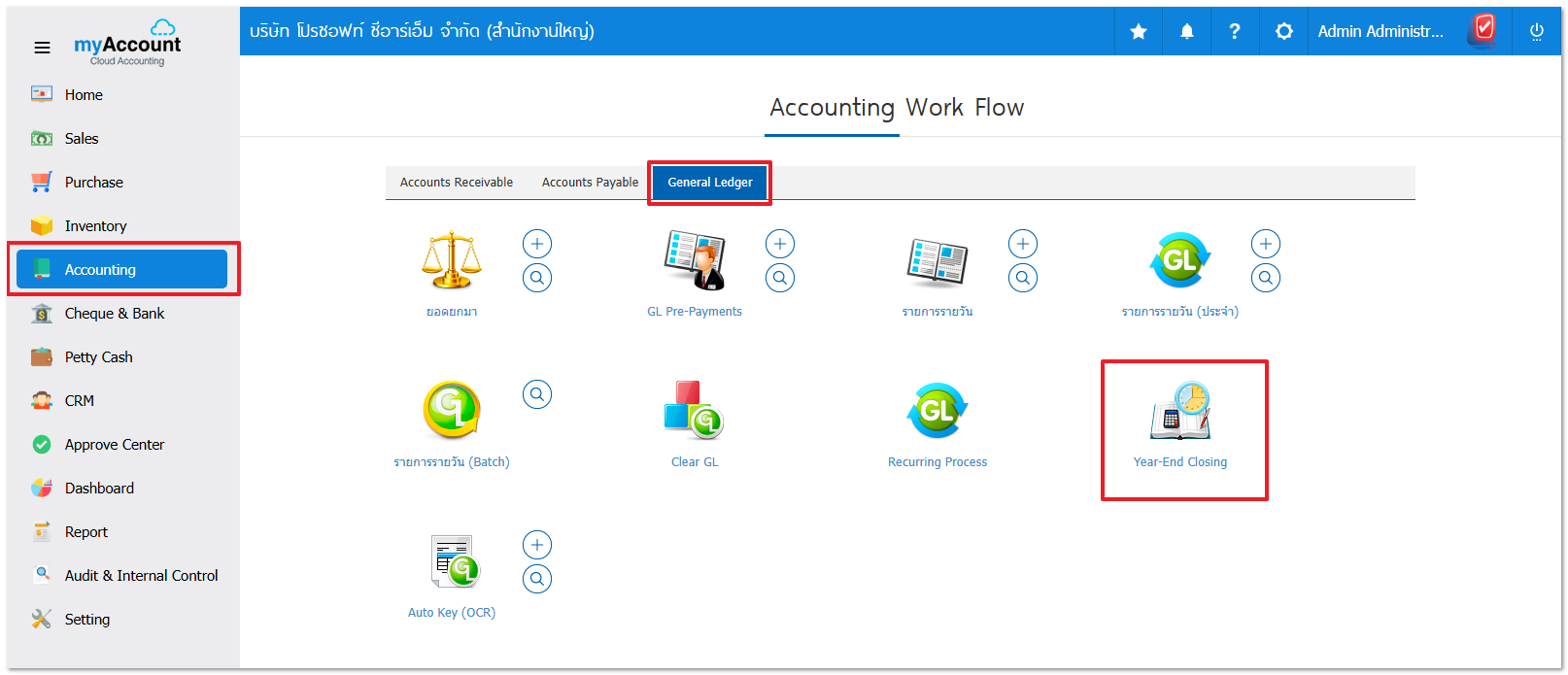Click the balance scales icon
Viewport: 1568px width, 675px height.
pos(451,260)
